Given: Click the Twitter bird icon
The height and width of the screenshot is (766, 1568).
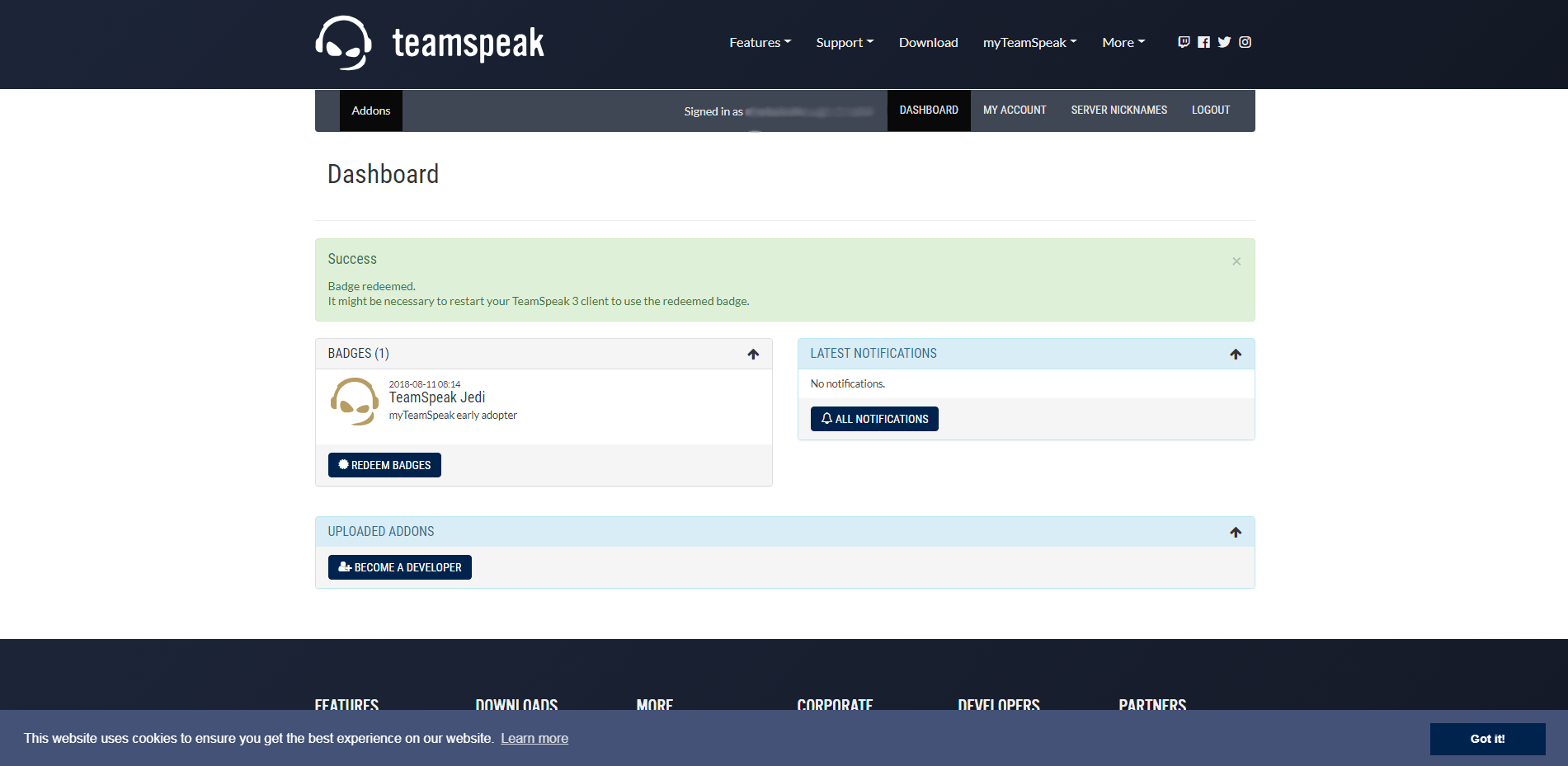Looking at the screenshot, I should pos(1224,42).
